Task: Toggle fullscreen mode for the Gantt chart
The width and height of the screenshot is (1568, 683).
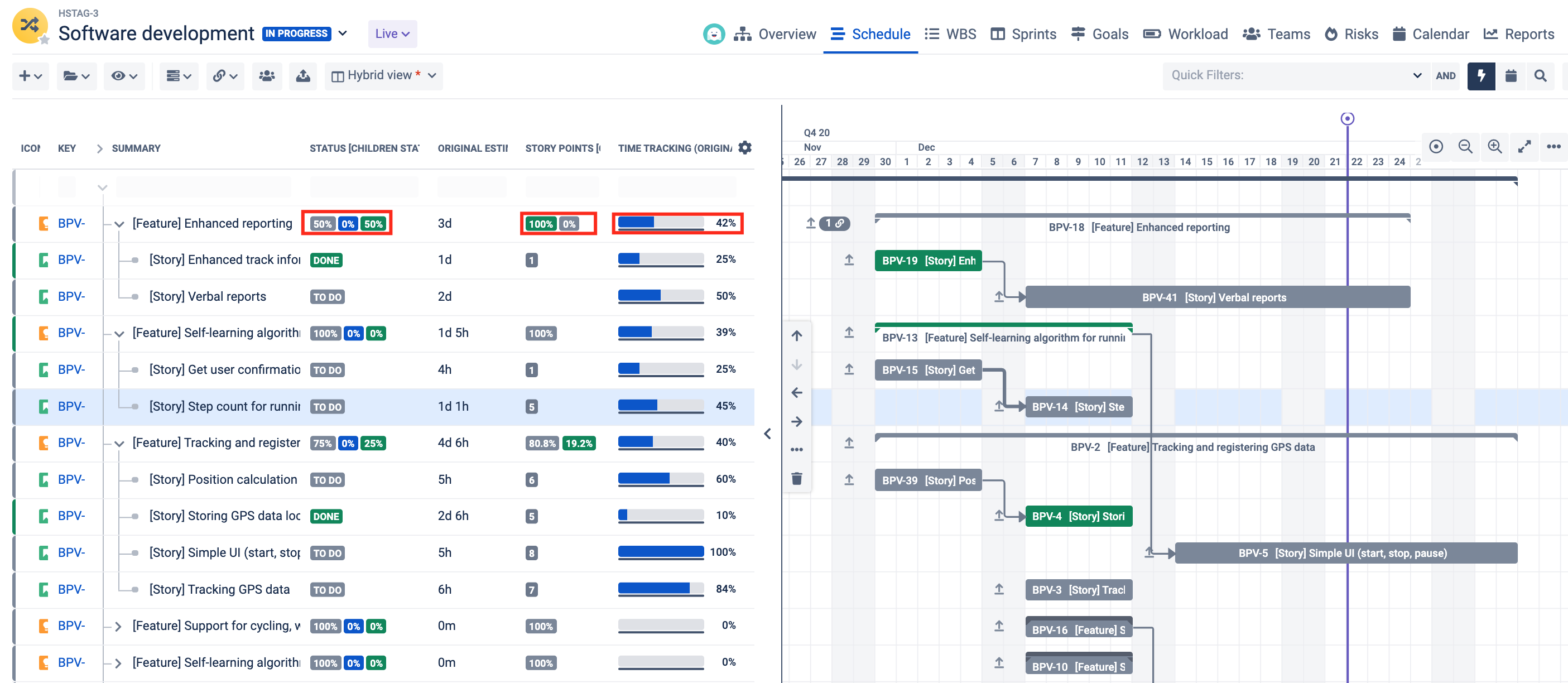Action: coord(1524,147)
